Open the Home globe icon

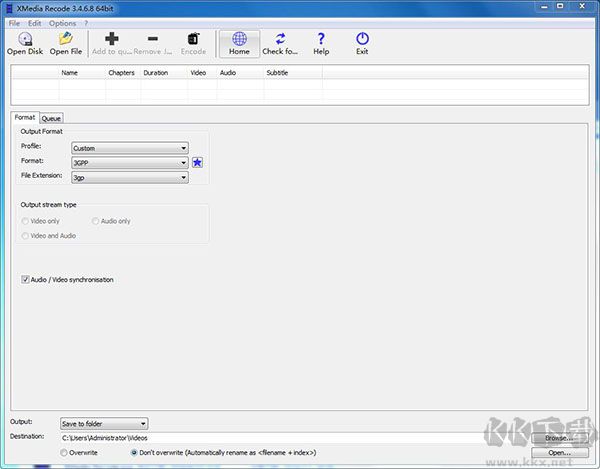click(240, 39)
